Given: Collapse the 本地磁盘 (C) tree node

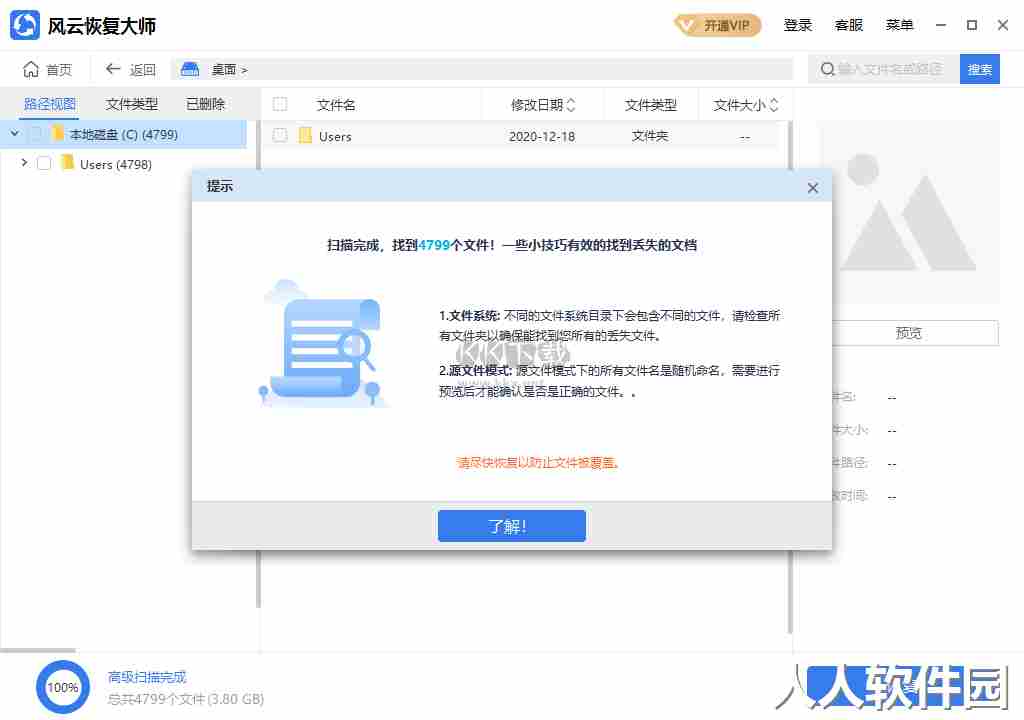Looking at the screenshot, I should point(15,134).
